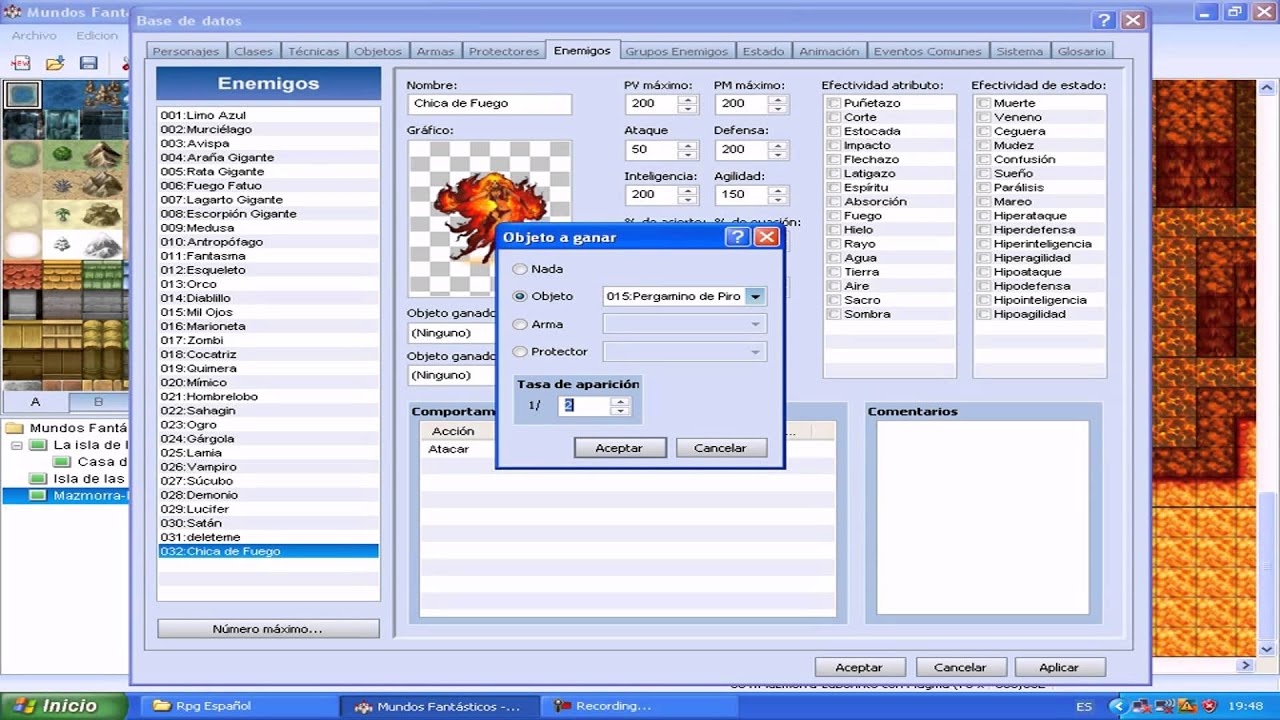Toggle the Muerte state checkbox
This screenshot has width=1280, height=720.
[984, 103]
